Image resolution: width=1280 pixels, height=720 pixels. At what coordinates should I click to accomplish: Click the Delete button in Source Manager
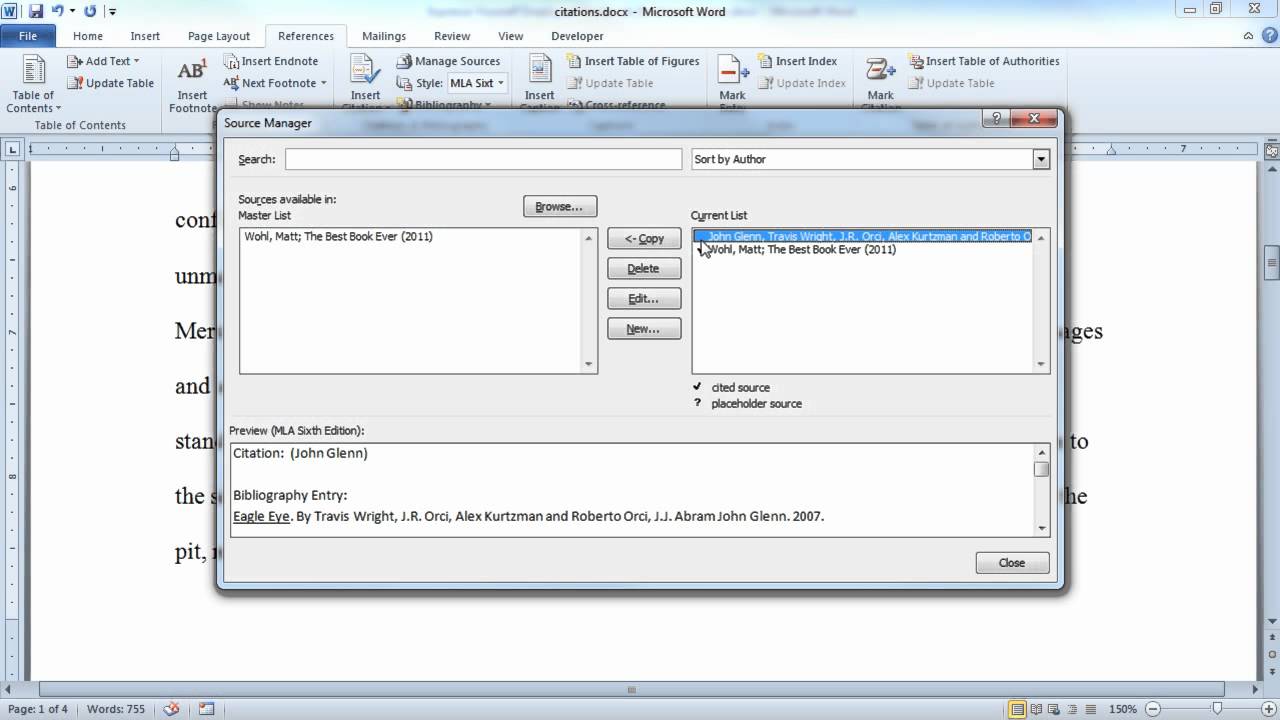[644, 268]
